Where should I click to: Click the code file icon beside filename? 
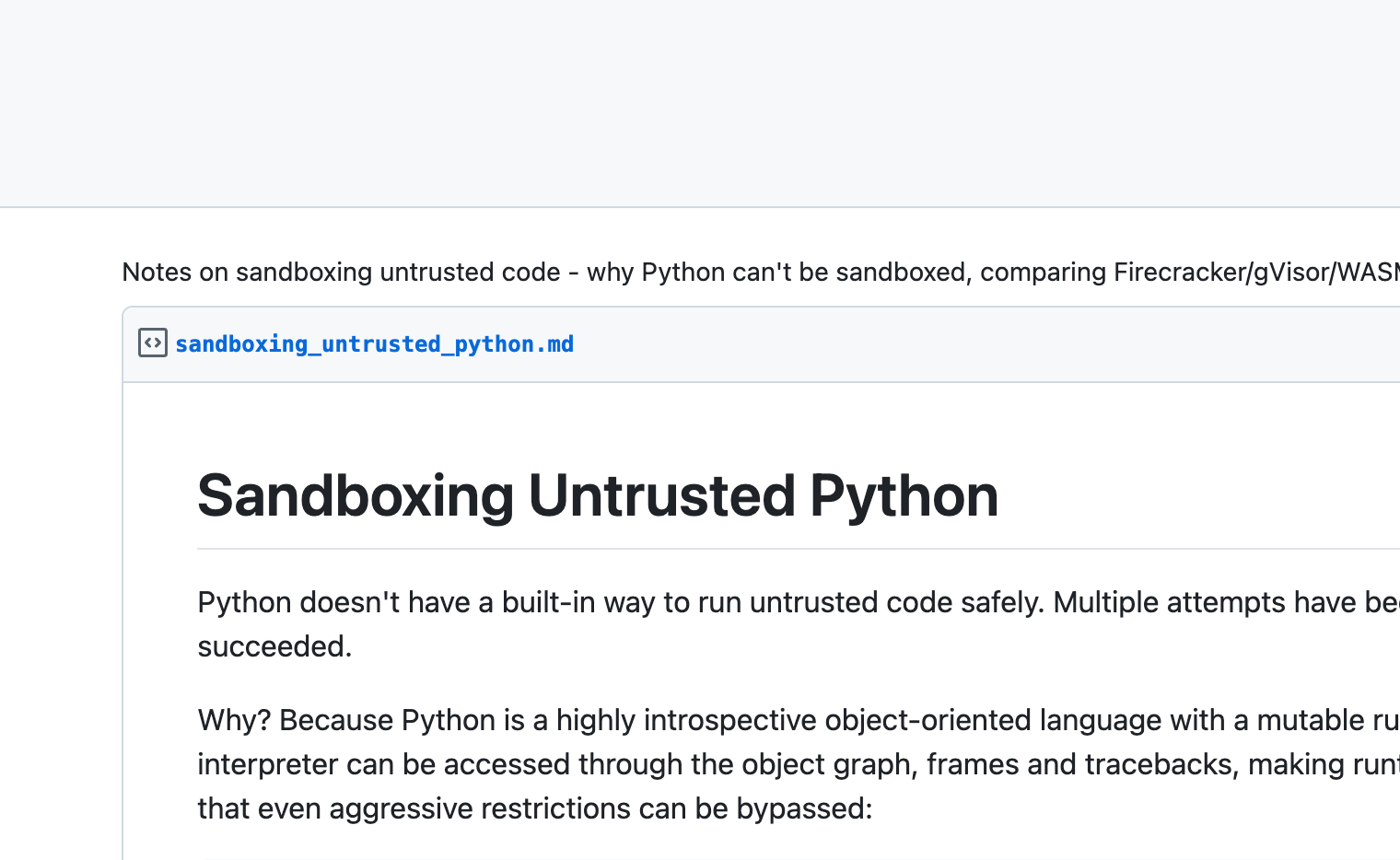153,343
